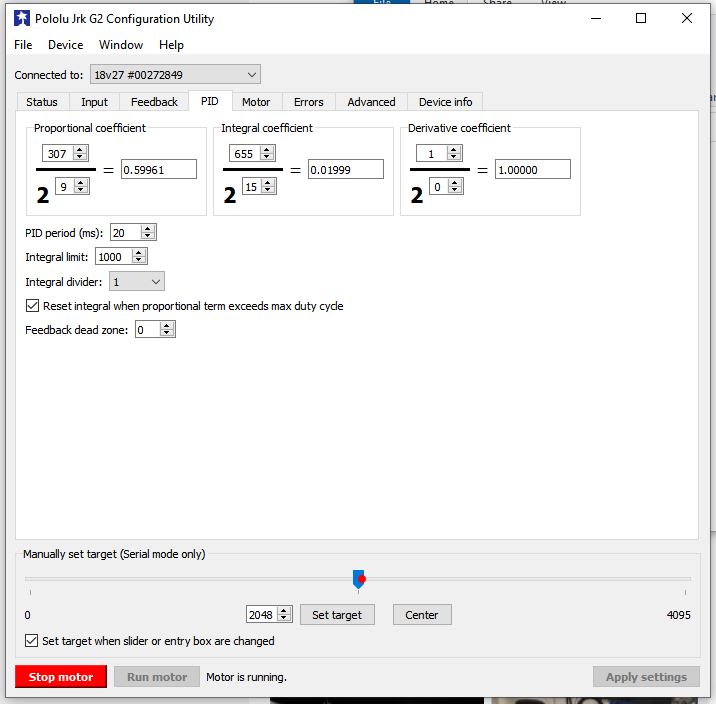
Task: Click the Pololu app icon in title bar
Action: [x=21, y=18]
